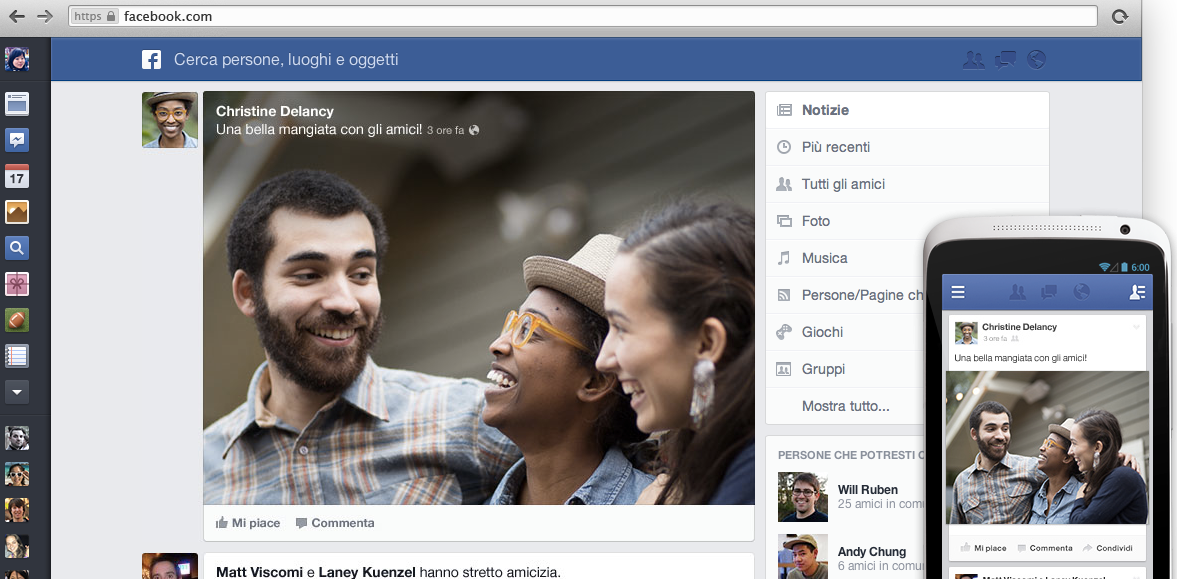This screenshot has height=579, width=1177.
Task: Click the browser forward arrow
Action: (45, 16)
